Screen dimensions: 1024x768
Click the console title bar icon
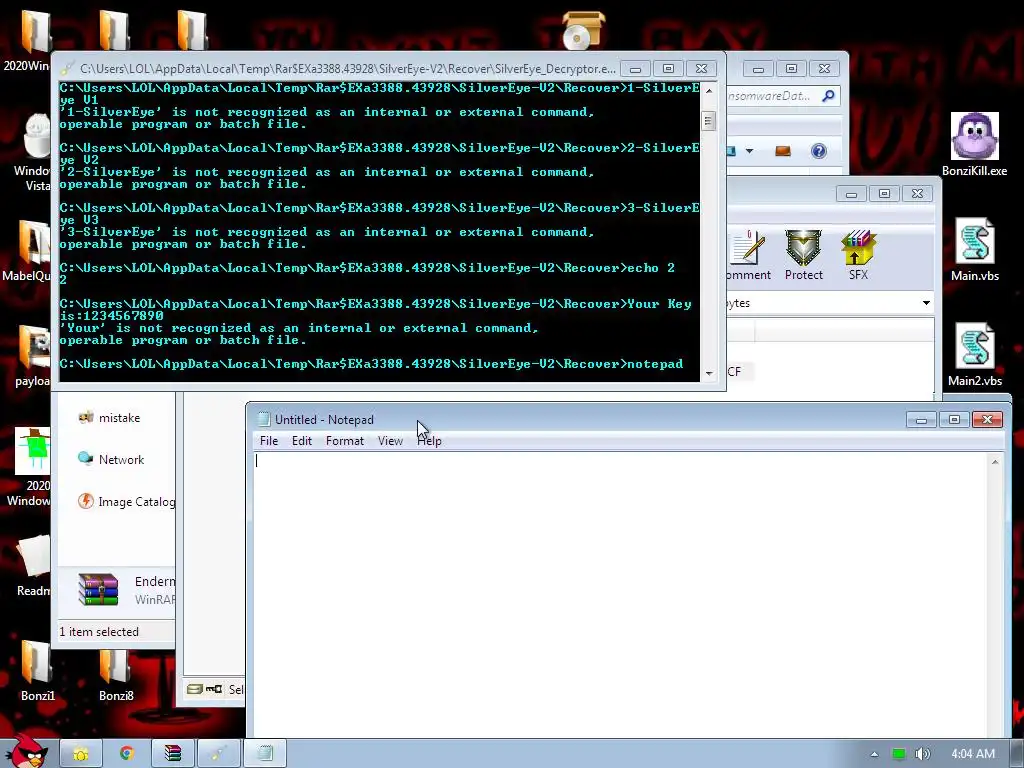pos(67,69)
